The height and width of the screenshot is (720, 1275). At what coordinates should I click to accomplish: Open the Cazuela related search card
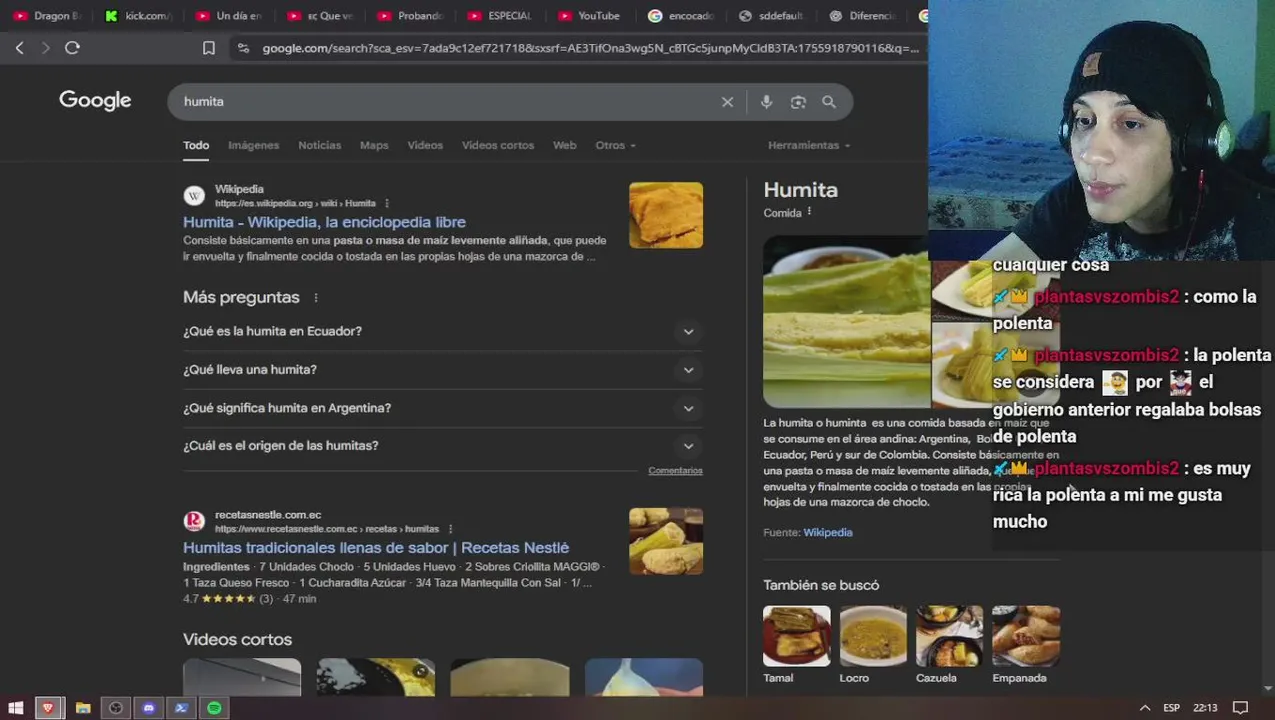(x=949, y=645)
